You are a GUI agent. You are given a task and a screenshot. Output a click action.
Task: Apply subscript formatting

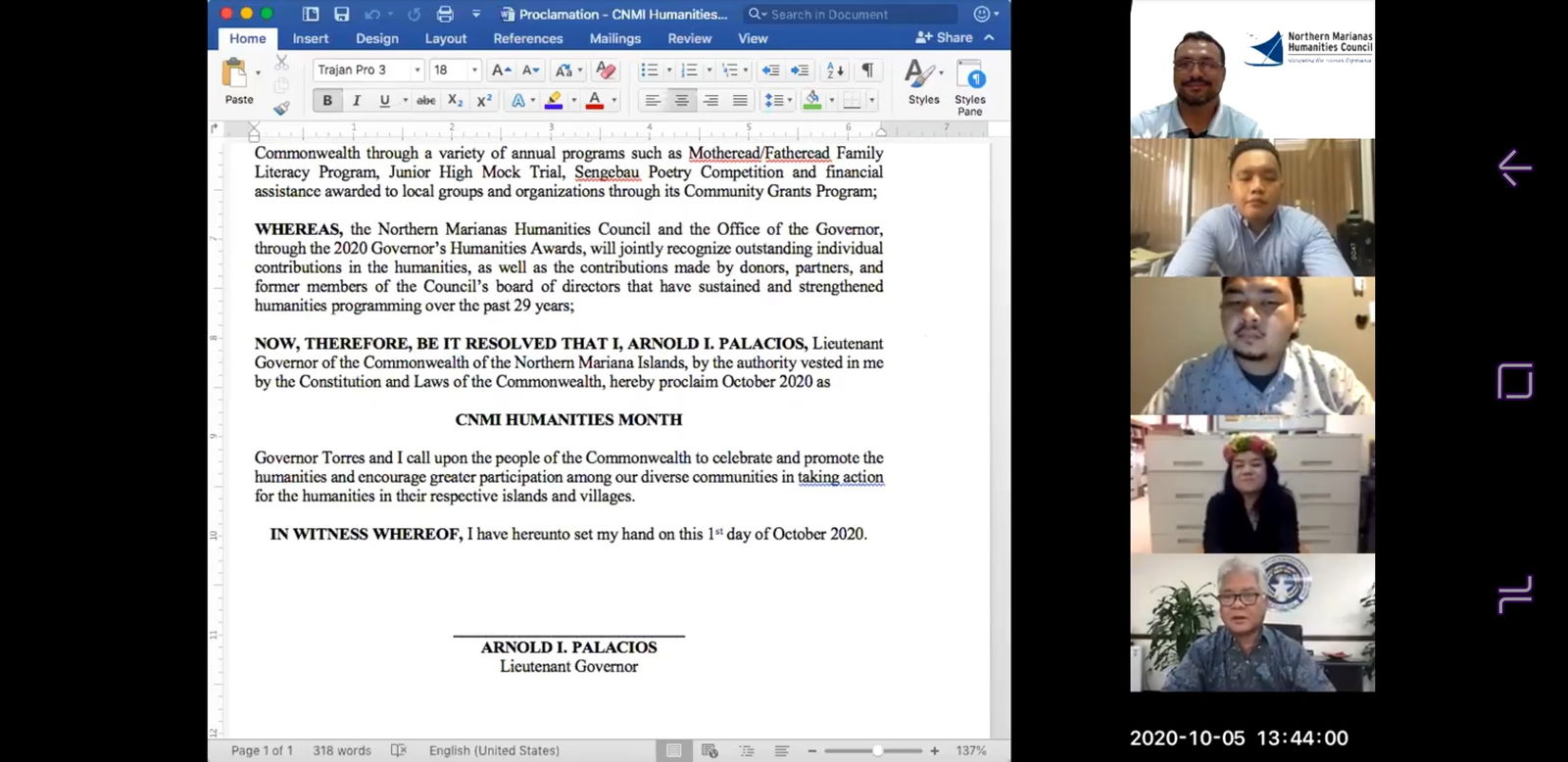point(455,100)
